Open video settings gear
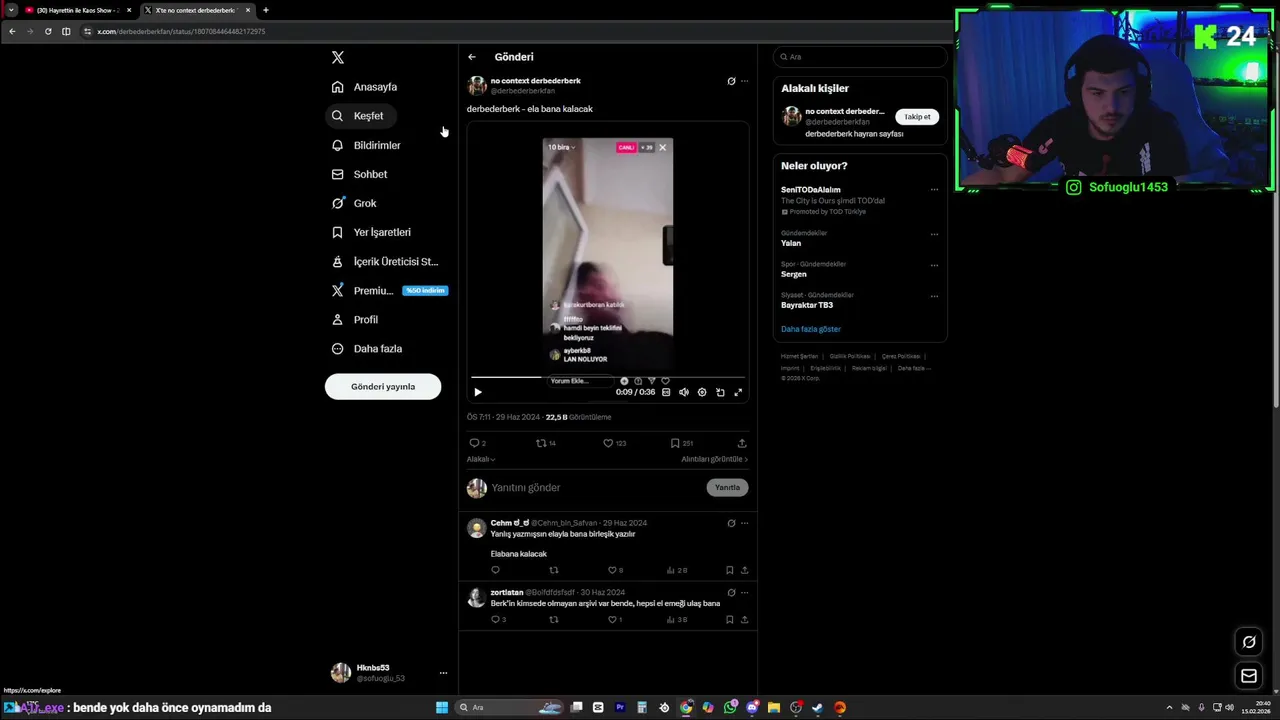 click(702, 392)
